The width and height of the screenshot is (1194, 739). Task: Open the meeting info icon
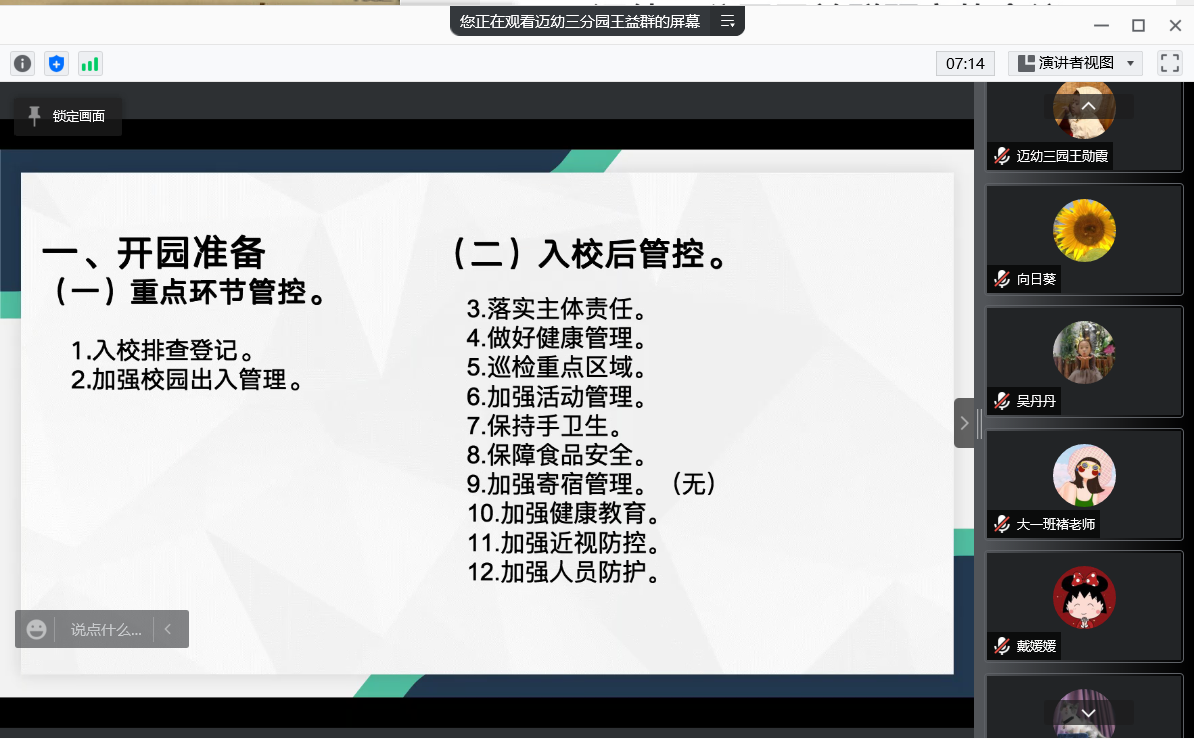[x=23, y=63]
